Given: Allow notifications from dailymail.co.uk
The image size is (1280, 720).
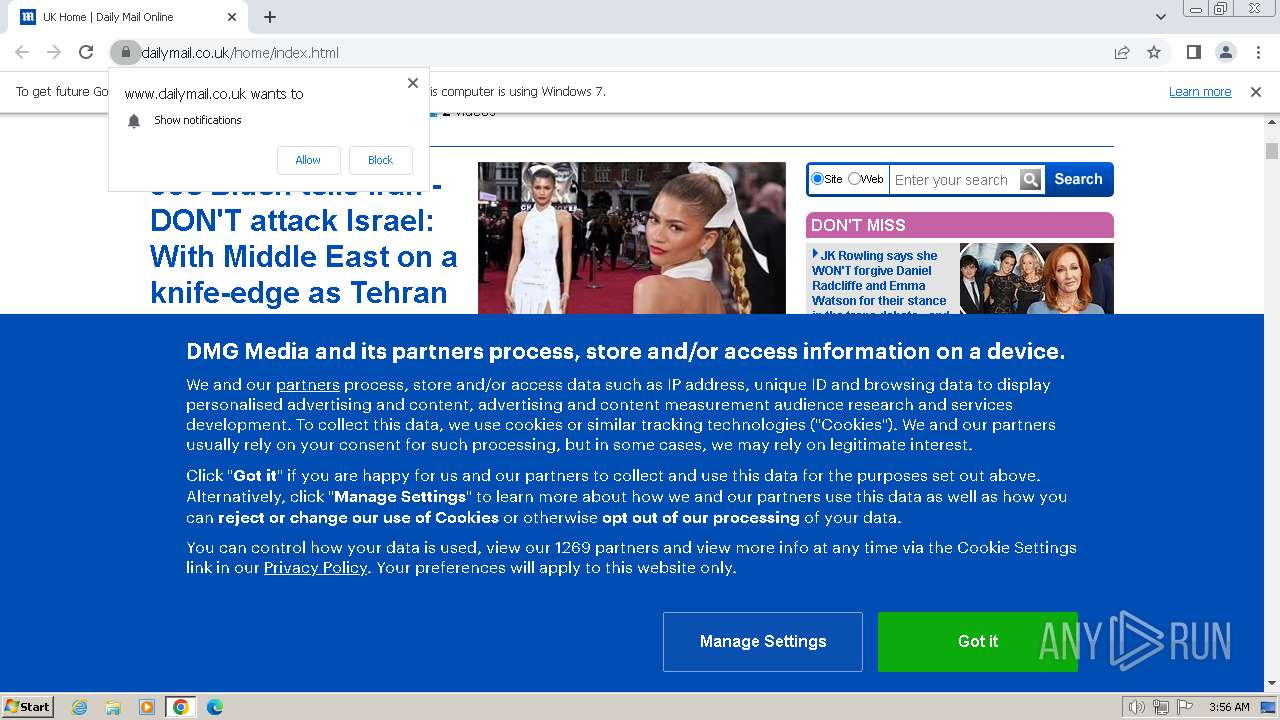Looking at the screenshot, I should [x=308, y=160].
